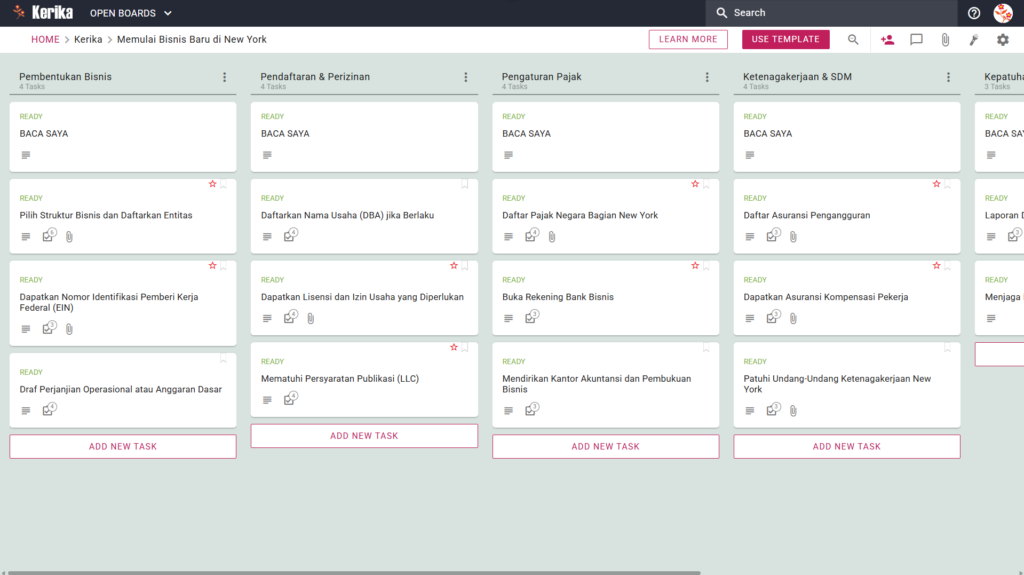Open the help question mark icon
1024x575 pixels.
[x=974, y=13]
